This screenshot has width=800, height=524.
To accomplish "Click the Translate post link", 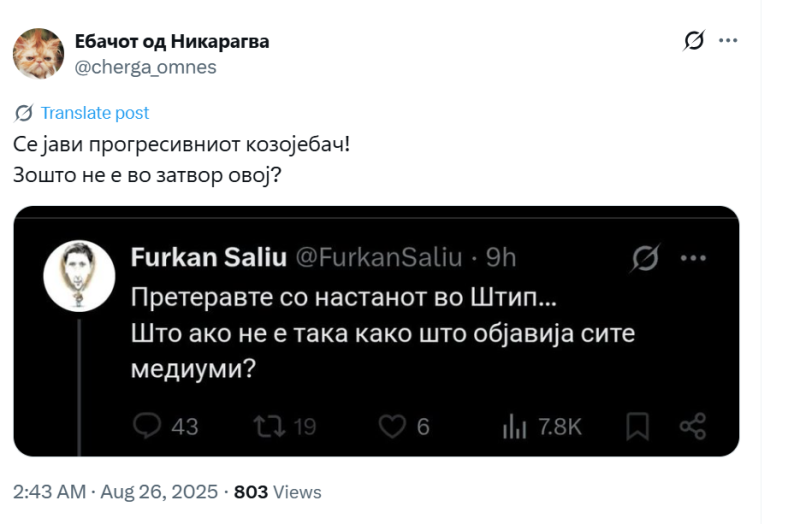I will click(94, 113).
